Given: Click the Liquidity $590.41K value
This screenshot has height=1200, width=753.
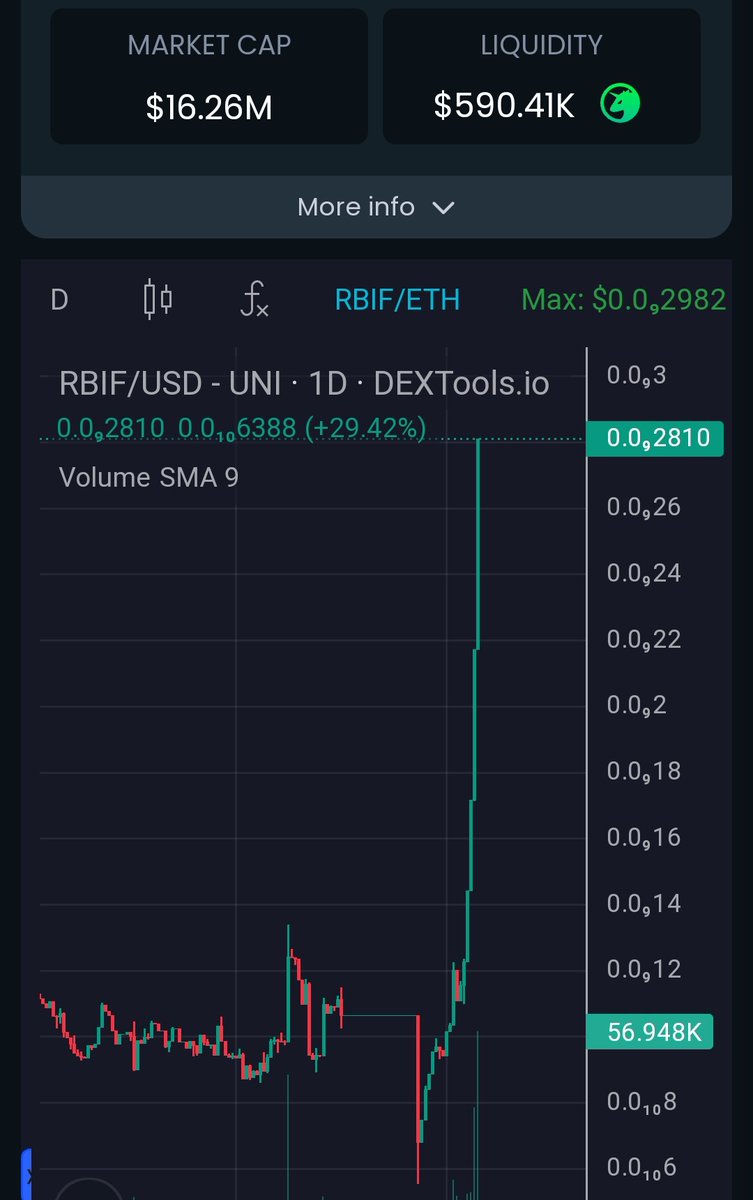Looking at the screenshot, I should (504, 105).
